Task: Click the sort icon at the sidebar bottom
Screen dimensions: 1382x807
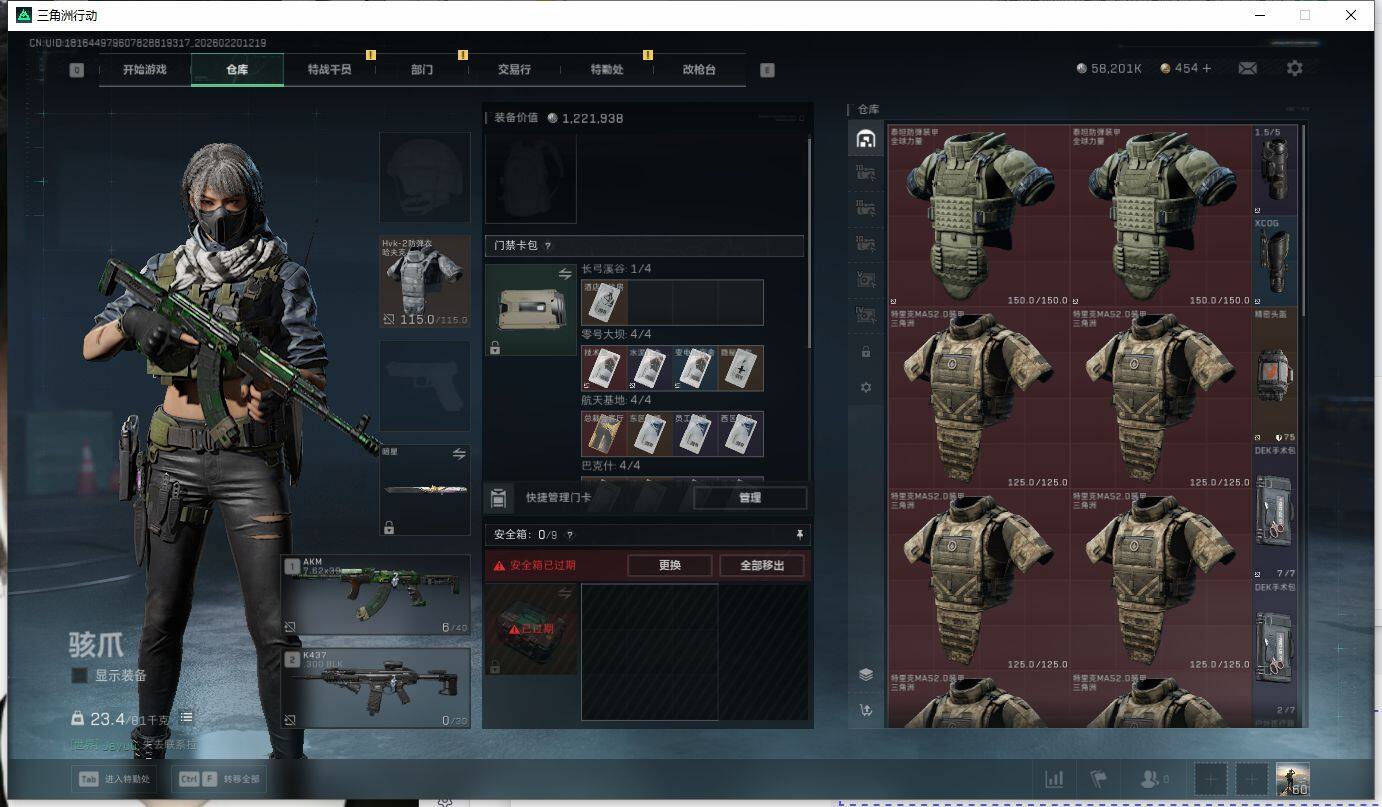Action: (x=865, y=710)
